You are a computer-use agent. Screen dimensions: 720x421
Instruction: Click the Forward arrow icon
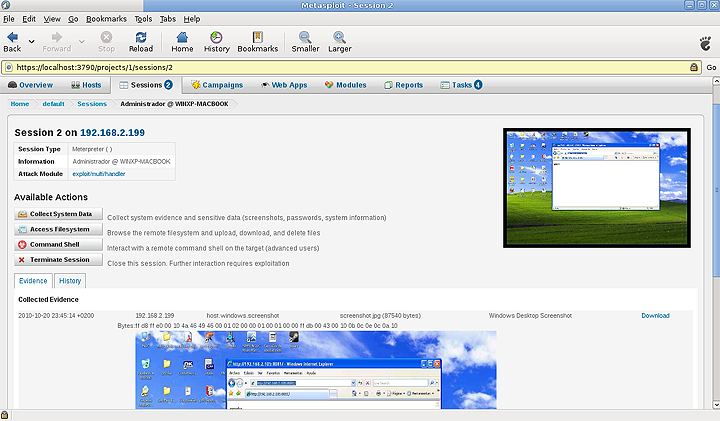point(56,38)
